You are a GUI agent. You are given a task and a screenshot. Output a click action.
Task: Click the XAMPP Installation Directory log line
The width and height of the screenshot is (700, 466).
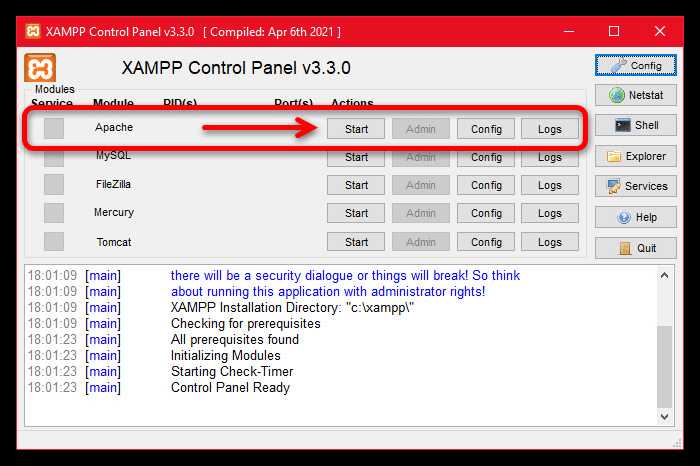click(x=292, y=308)
